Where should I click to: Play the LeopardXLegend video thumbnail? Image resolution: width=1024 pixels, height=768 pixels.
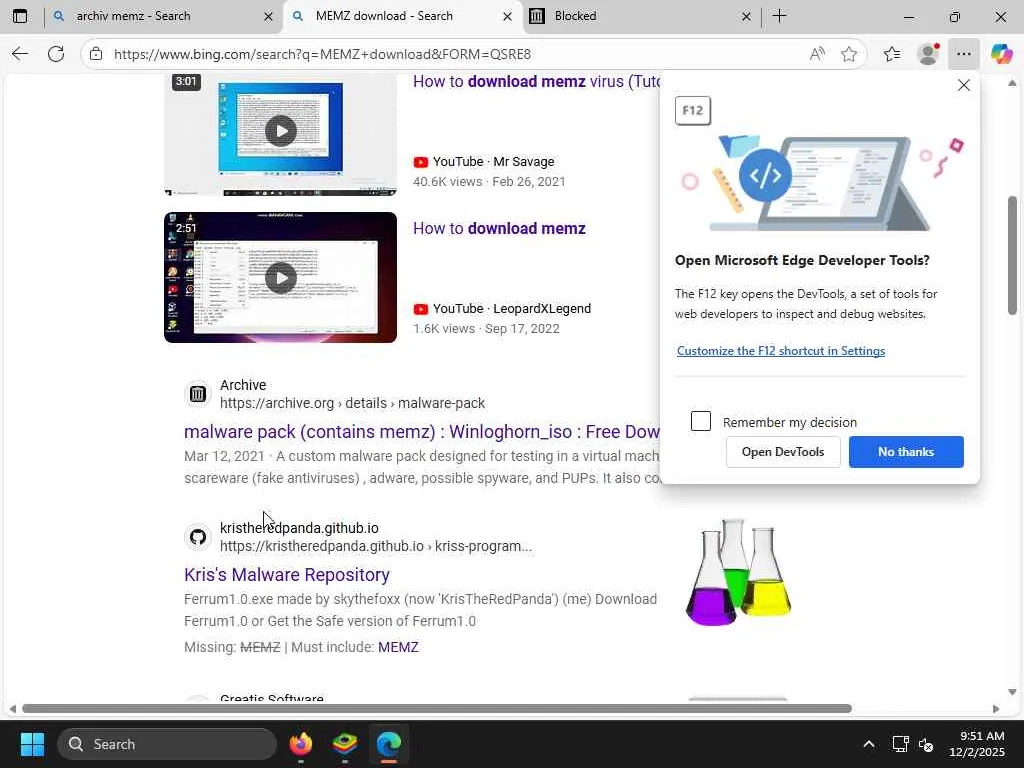tap(280, 278)
